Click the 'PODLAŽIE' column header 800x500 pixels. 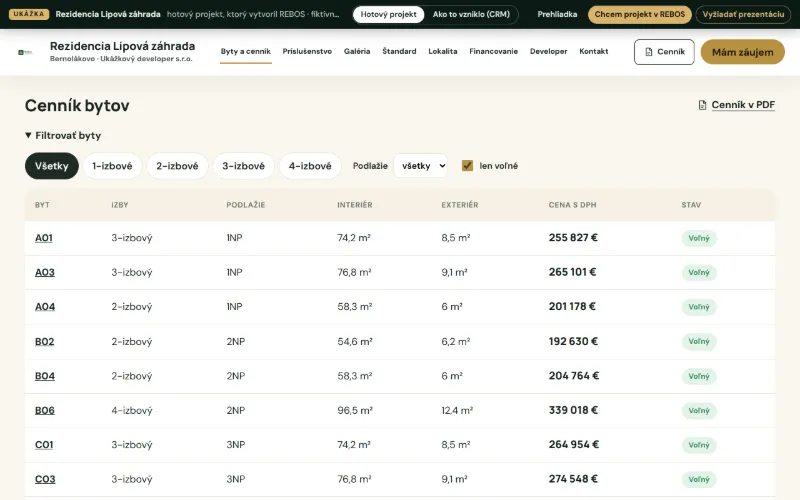tap(246, 205)
